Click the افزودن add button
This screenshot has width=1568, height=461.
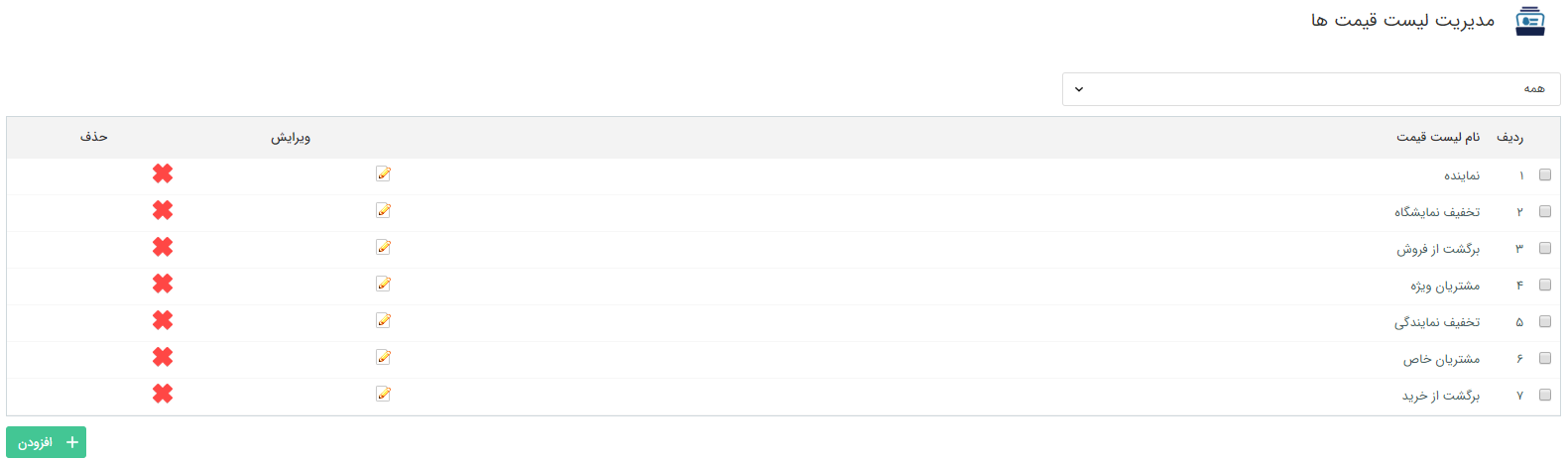click(46, 442)
